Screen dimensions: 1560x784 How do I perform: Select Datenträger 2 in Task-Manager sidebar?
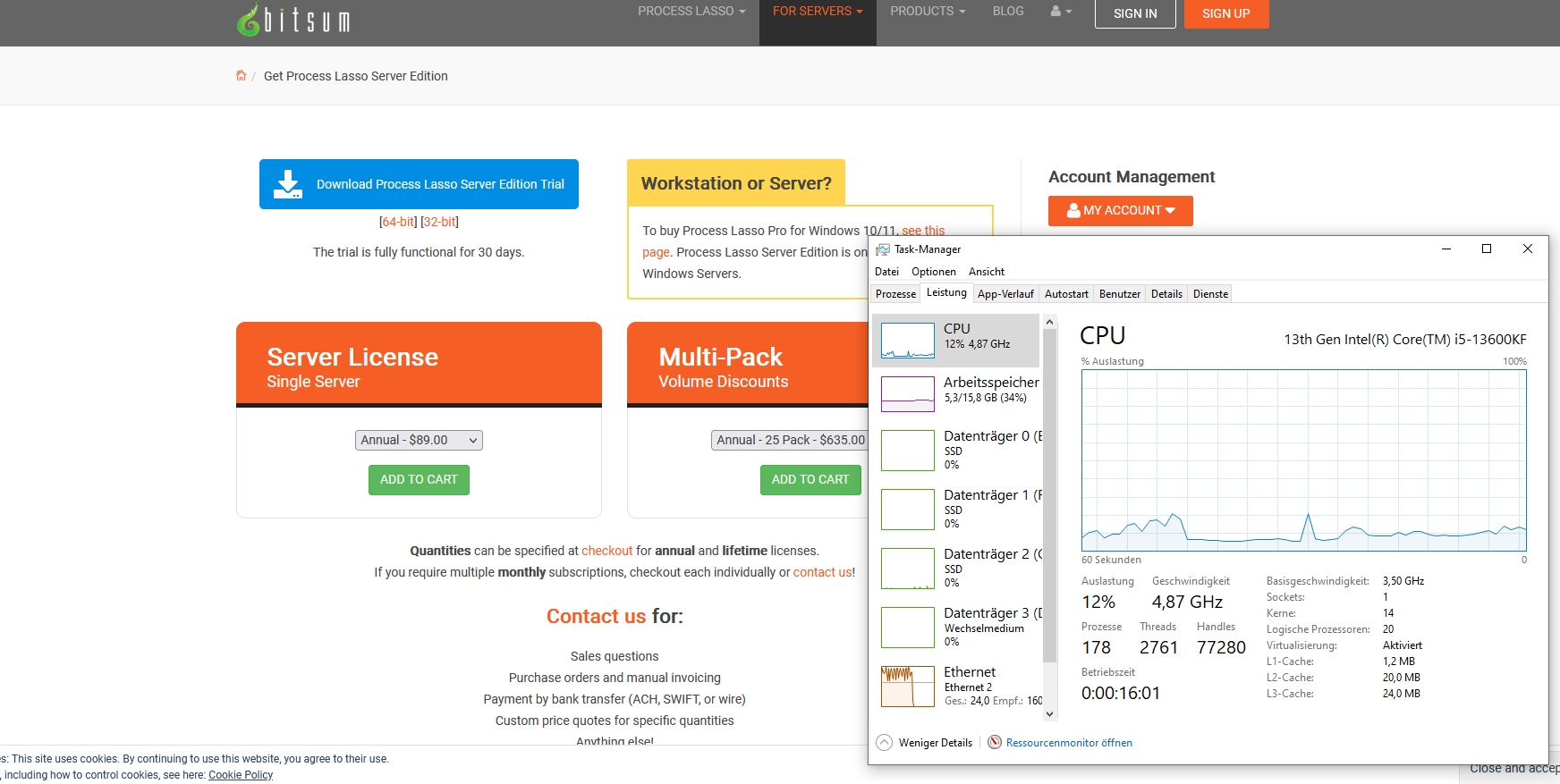(x=957, y=568)
